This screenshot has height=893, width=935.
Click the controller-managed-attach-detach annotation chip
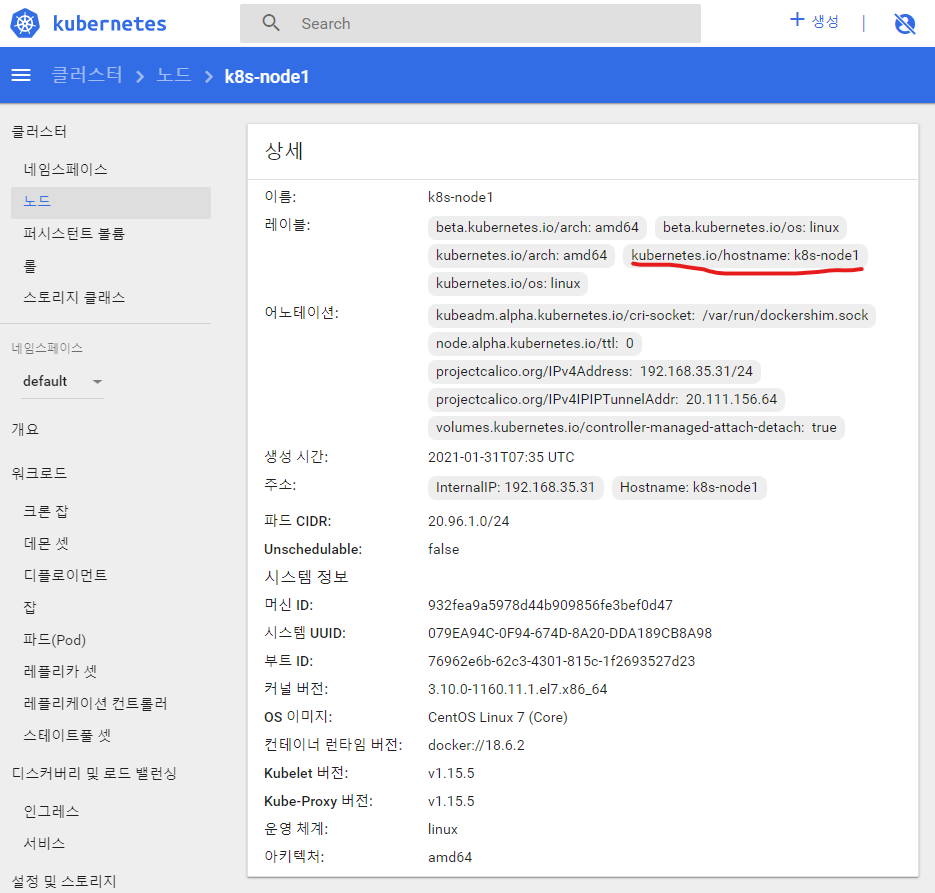[636, 428]
